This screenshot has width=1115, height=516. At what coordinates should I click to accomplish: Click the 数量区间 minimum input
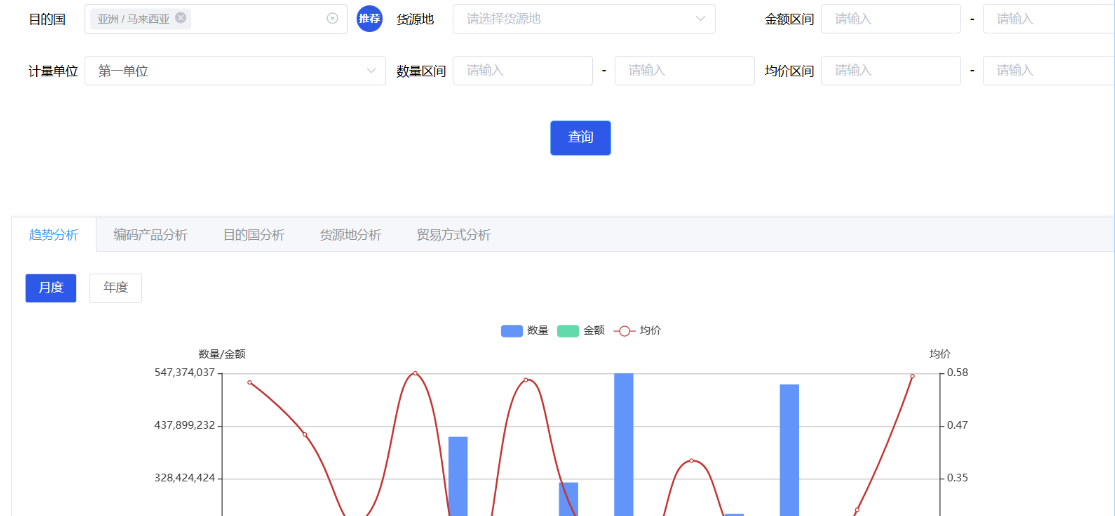click(x=522, y=71)
